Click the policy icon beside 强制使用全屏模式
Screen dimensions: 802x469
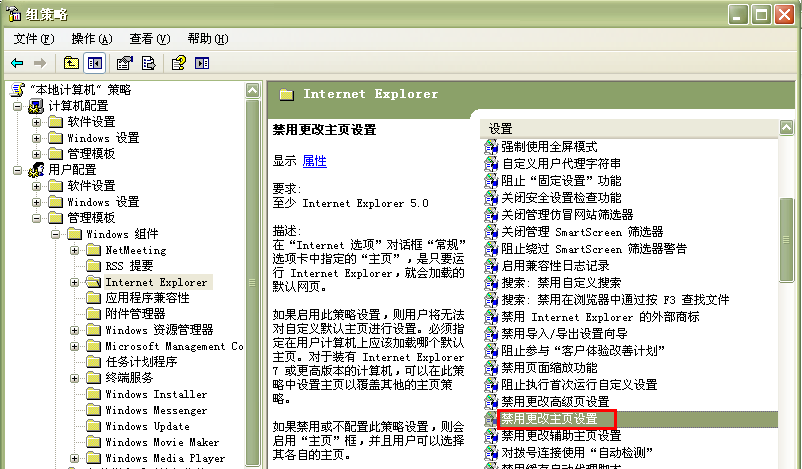(491, 147)
